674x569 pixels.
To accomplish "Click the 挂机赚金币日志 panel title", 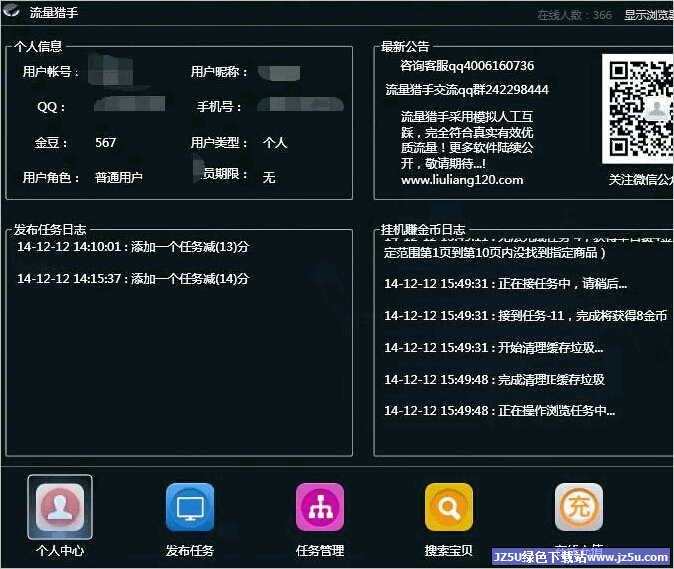I will [x=423, y=229].
